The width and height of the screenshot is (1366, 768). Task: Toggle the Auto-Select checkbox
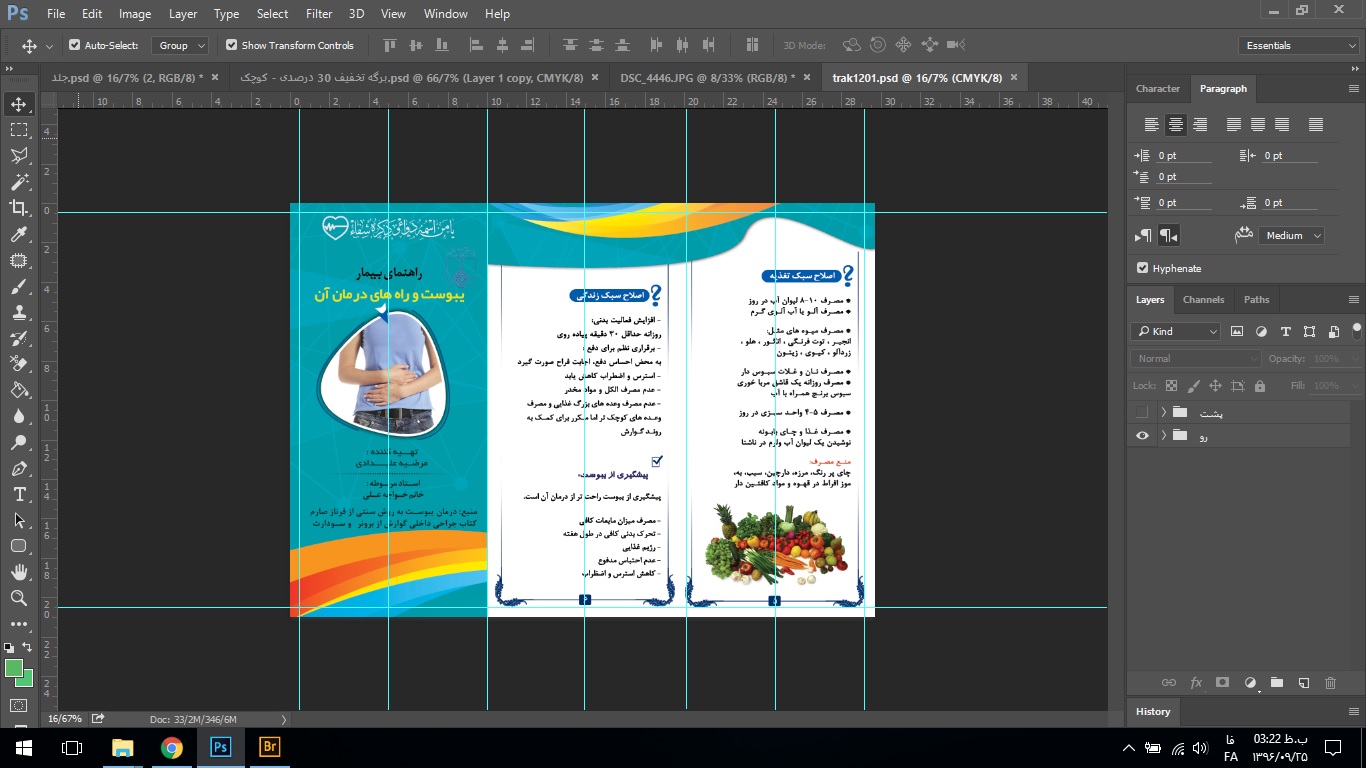[x=75, y=45]
